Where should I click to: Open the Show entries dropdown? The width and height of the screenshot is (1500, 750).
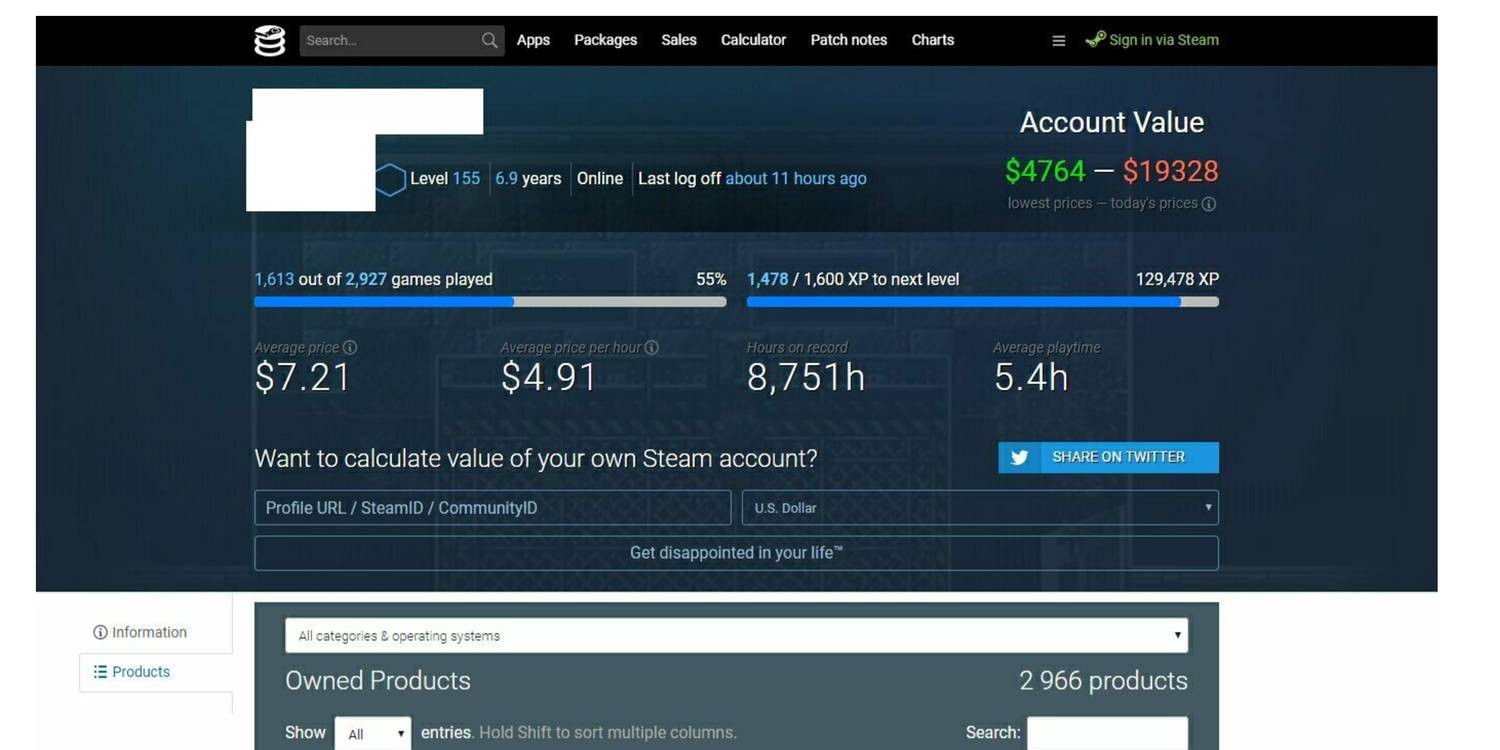point(372,733)
